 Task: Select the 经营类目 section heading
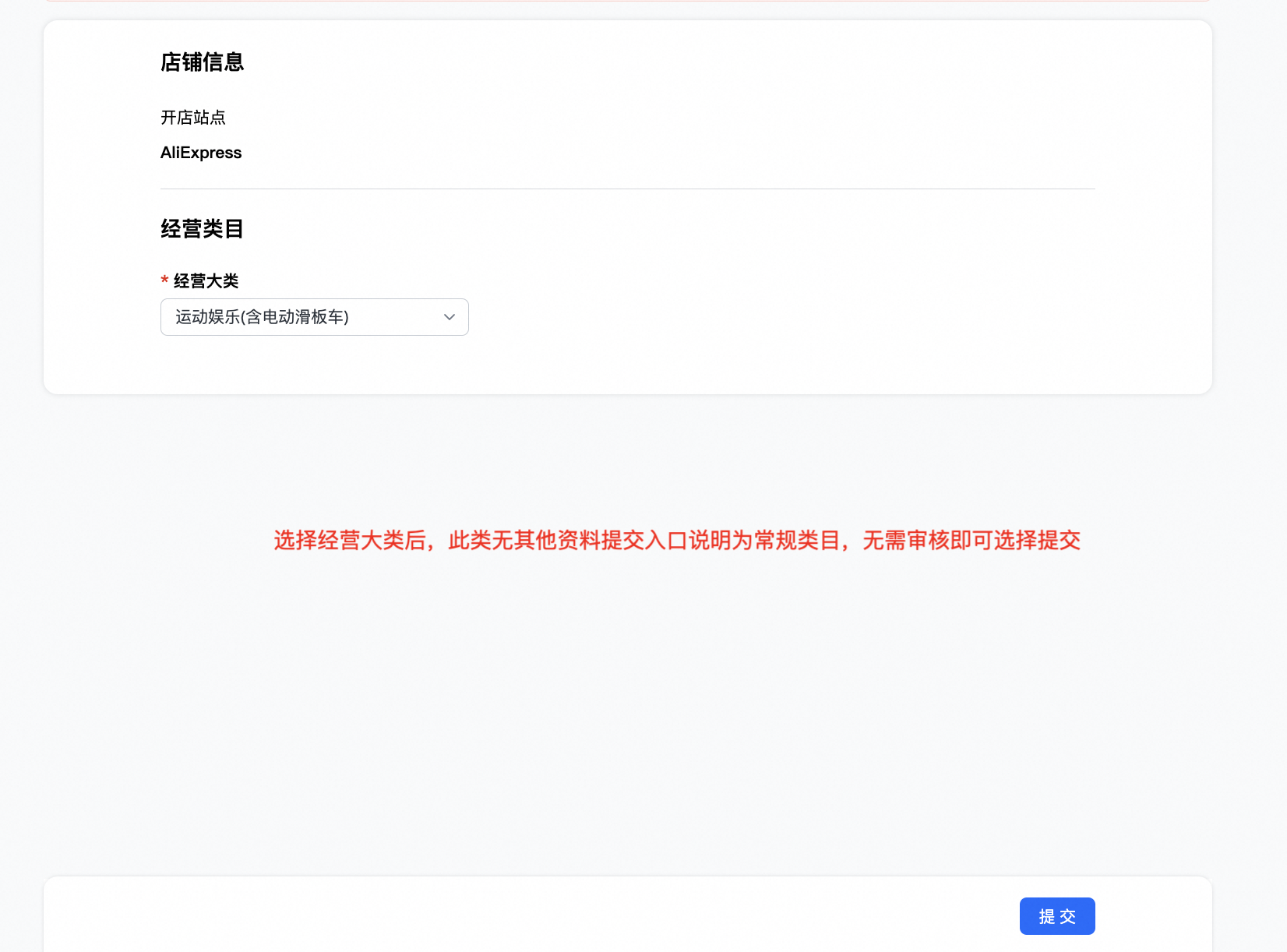(x=202, y=229)
